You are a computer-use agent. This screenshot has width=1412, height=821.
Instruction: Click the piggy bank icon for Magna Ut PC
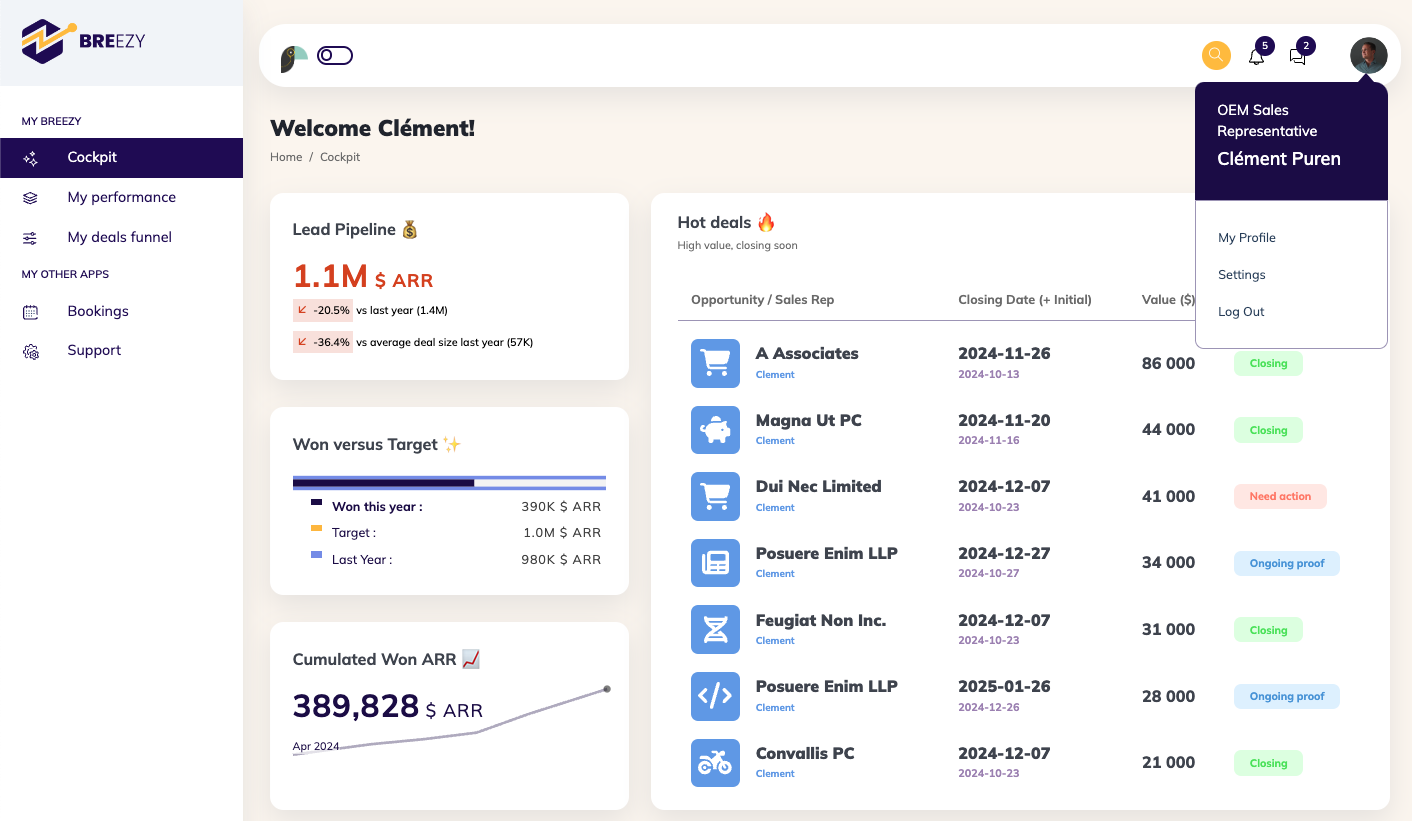[x=715, y=430]
